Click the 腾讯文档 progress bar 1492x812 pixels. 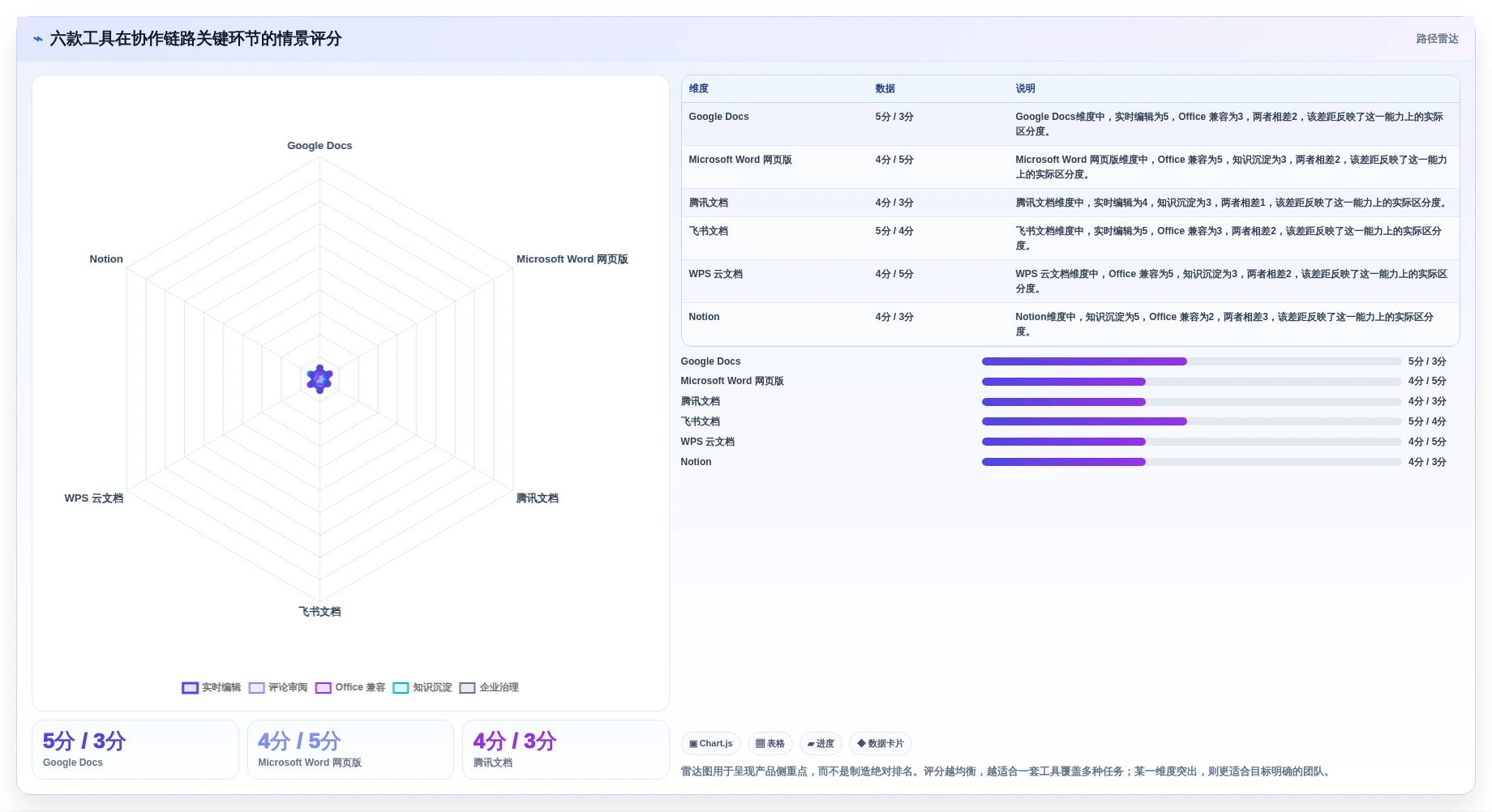1191,402
